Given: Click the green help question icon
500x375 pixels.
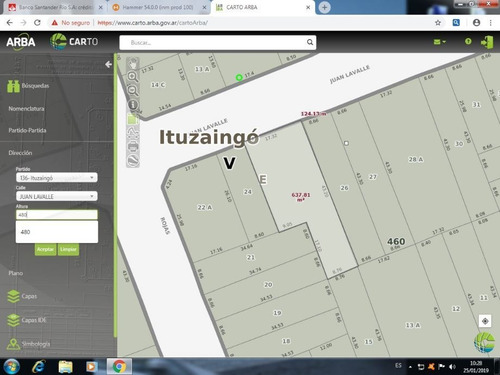Looking at the screenshot, I should click(x=468, y=41).
